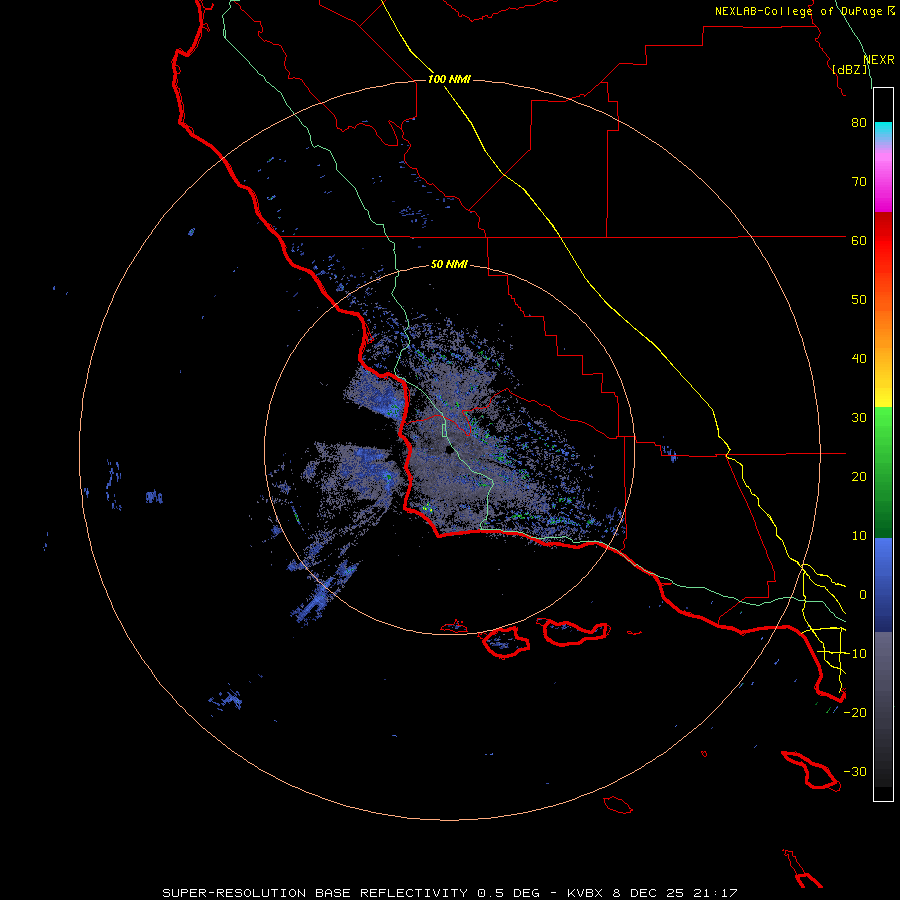Click the KVBX station identifier in caption

pos(585,893)
